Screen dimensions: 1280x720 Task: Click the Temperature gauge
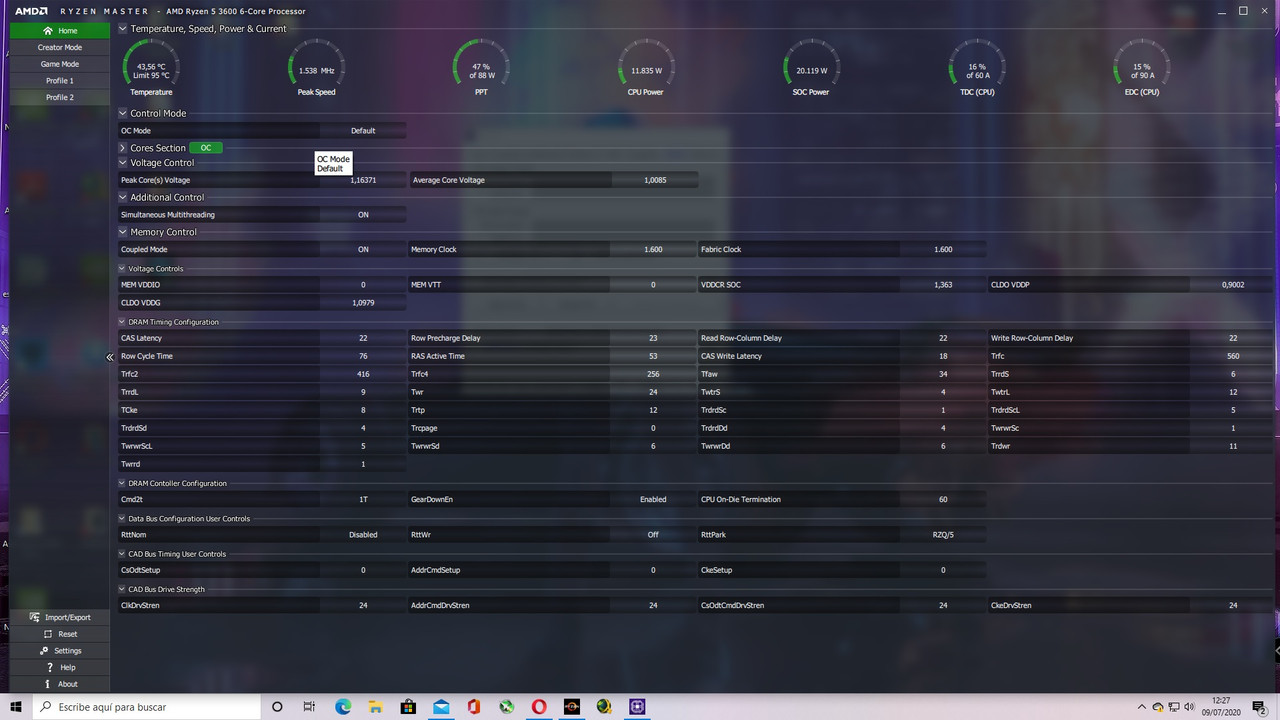click(x=151, y=68)
